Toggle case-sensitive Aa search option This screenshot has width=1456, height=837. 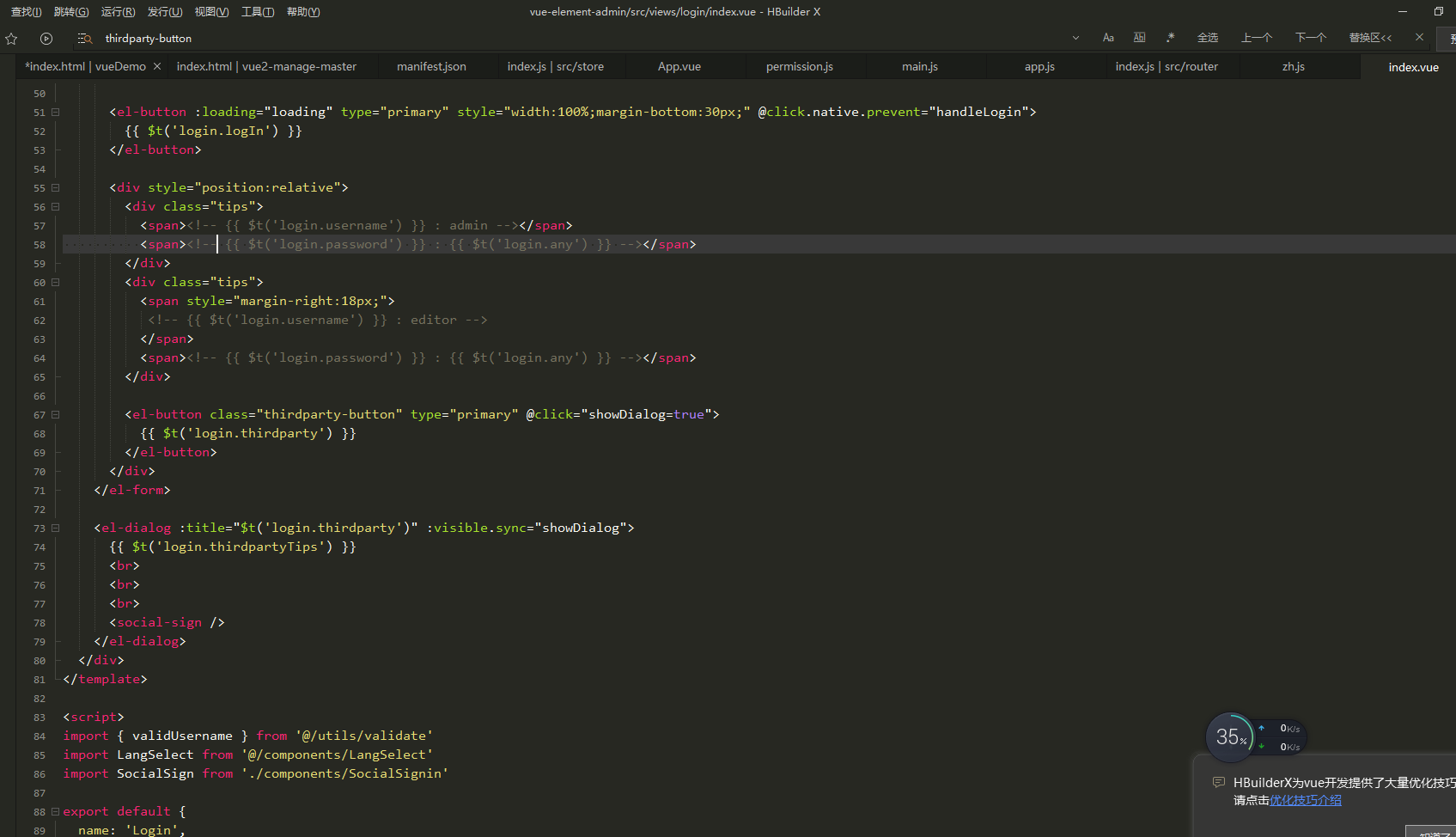point(1108,38)
